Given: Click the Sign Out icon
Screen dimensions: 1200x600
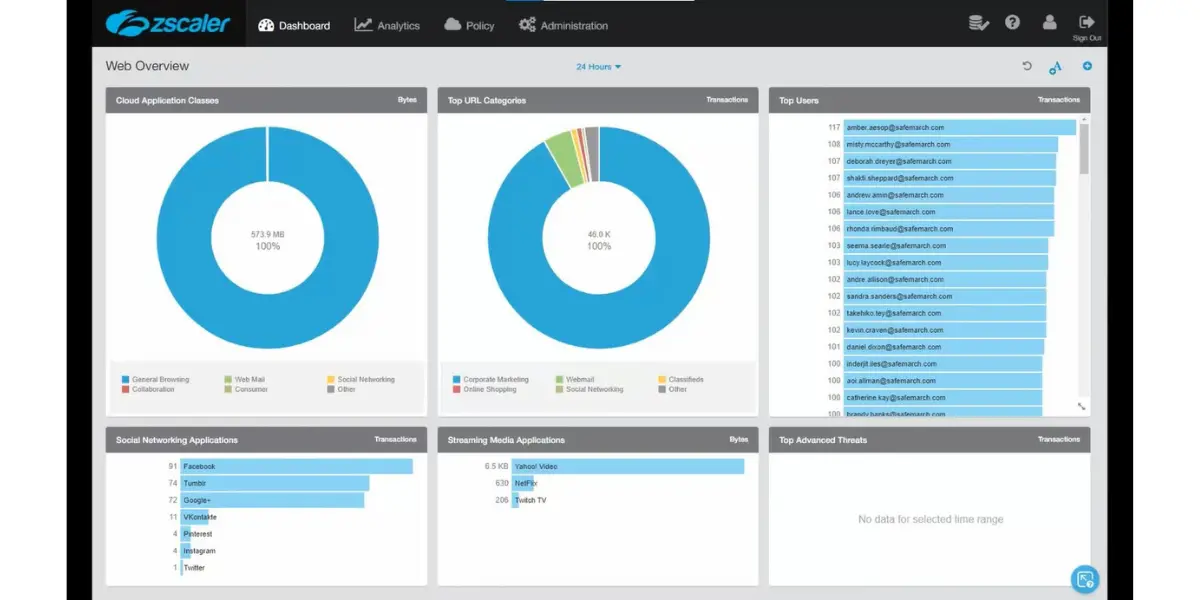Looking at the screenshot, I should [x=1087, y=22].
